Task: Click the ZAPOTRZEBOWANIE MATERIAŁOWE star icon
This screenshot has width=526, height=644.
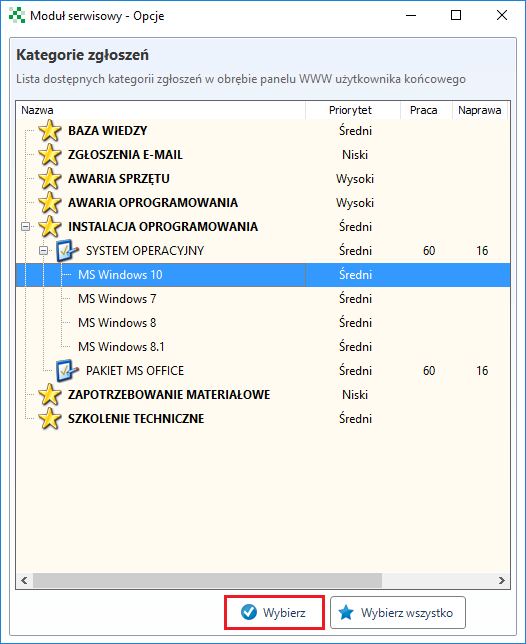Action: [50, 395]
